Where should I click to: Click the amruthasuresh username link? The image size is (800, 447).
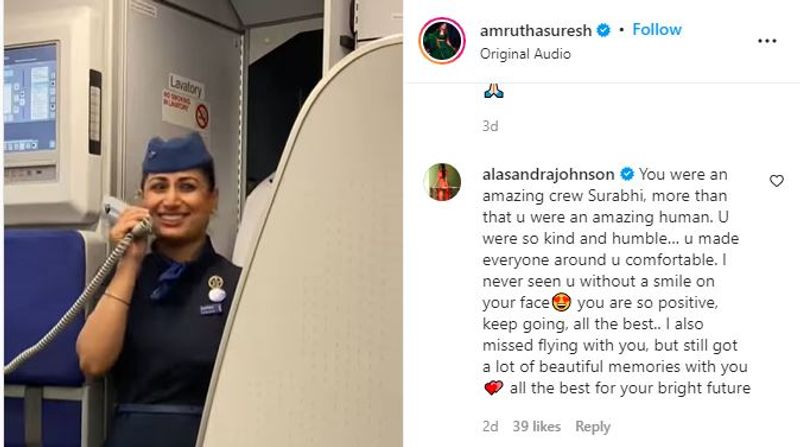536,31
